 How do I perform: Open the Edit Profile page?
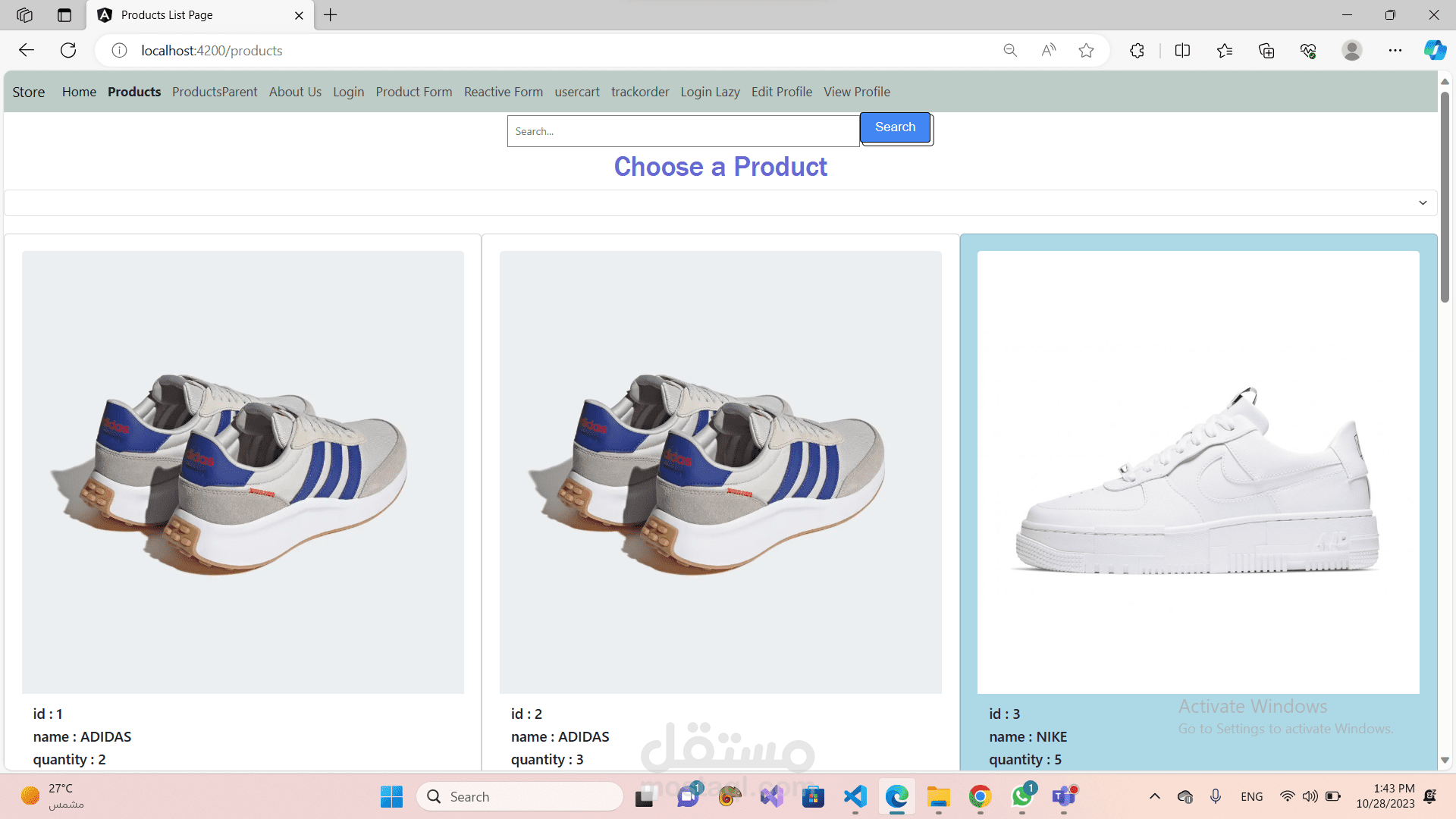click(x=782, y=92)
